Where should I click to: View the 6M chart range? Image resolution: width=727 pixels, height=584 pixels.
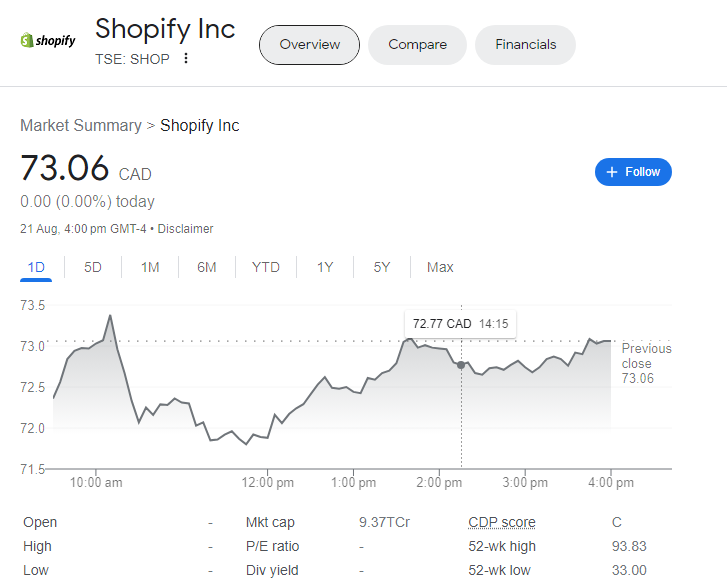tap(207, 267)
